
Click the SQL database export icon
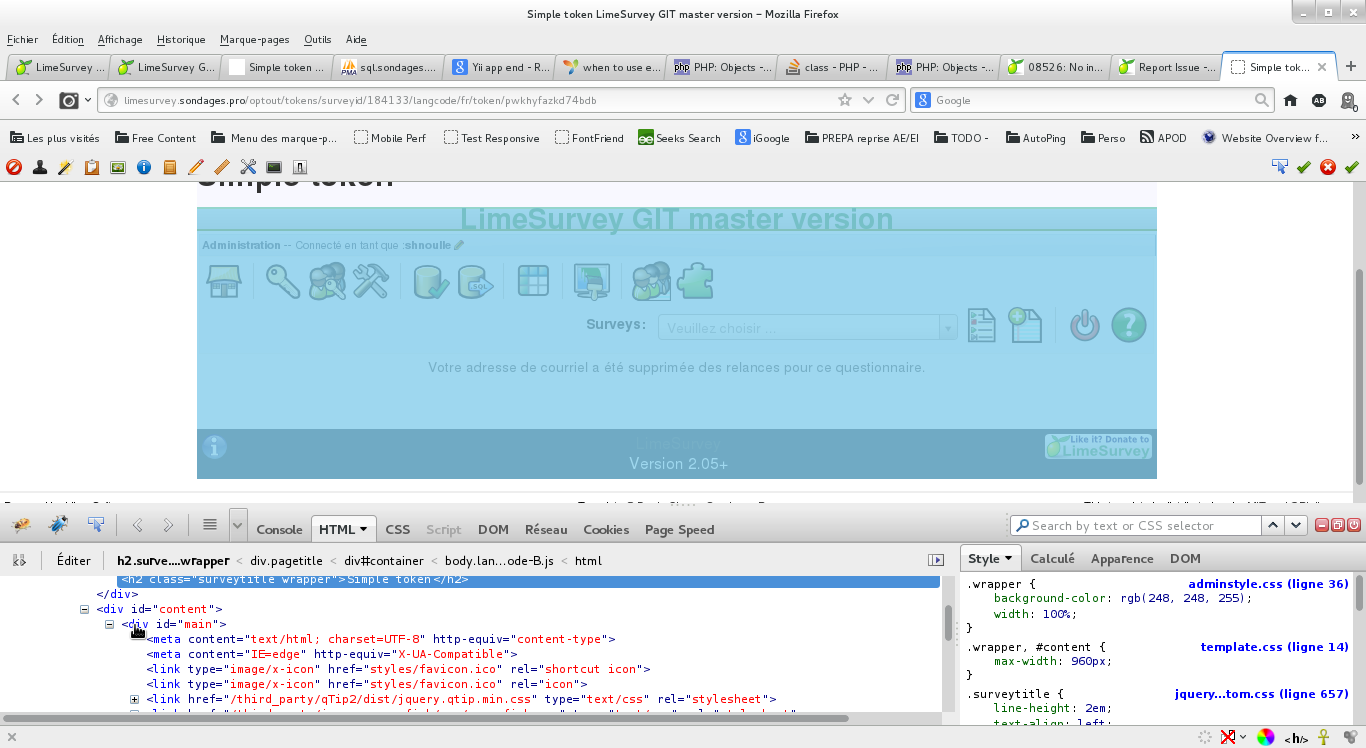(476, 281)
